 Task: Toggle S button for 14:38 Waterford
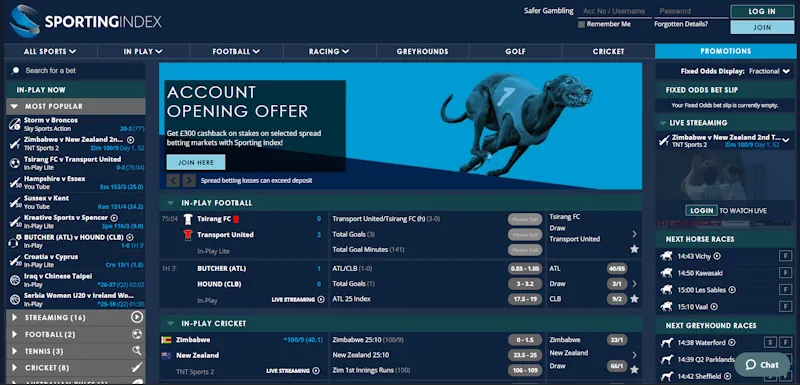(770, 343)
